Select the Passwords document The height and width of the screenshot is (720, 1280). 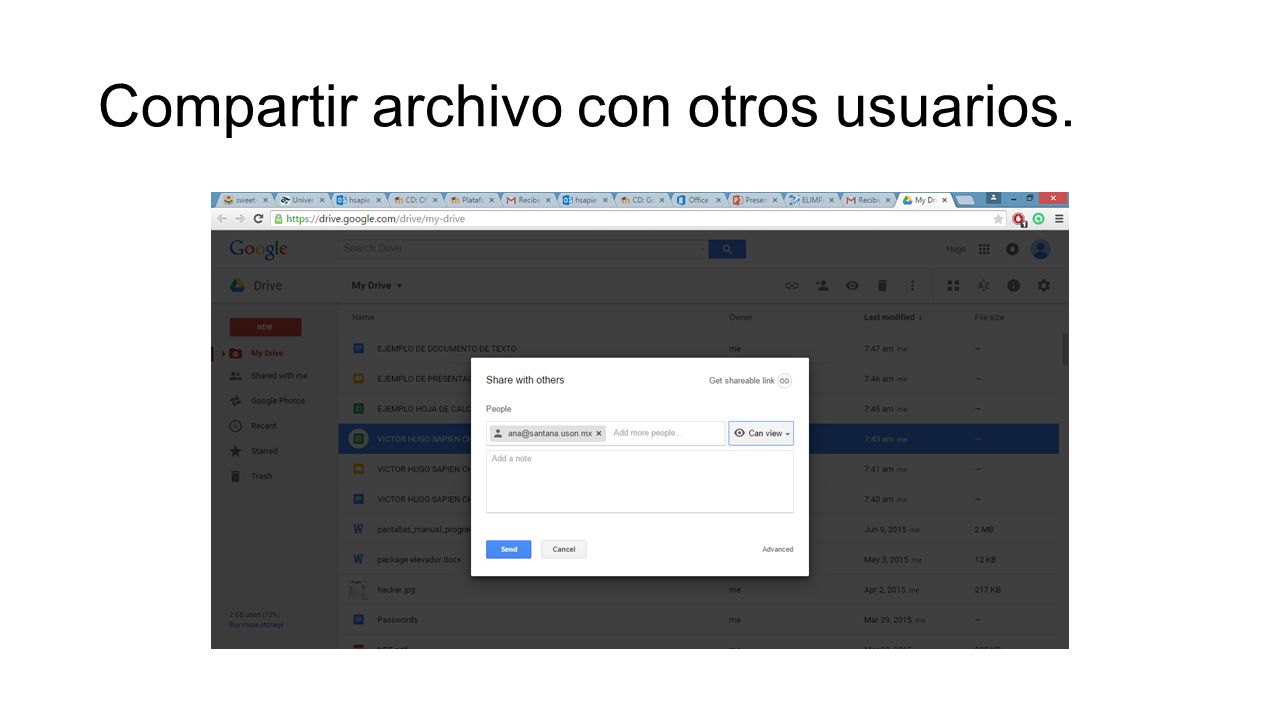pos(397,620)
